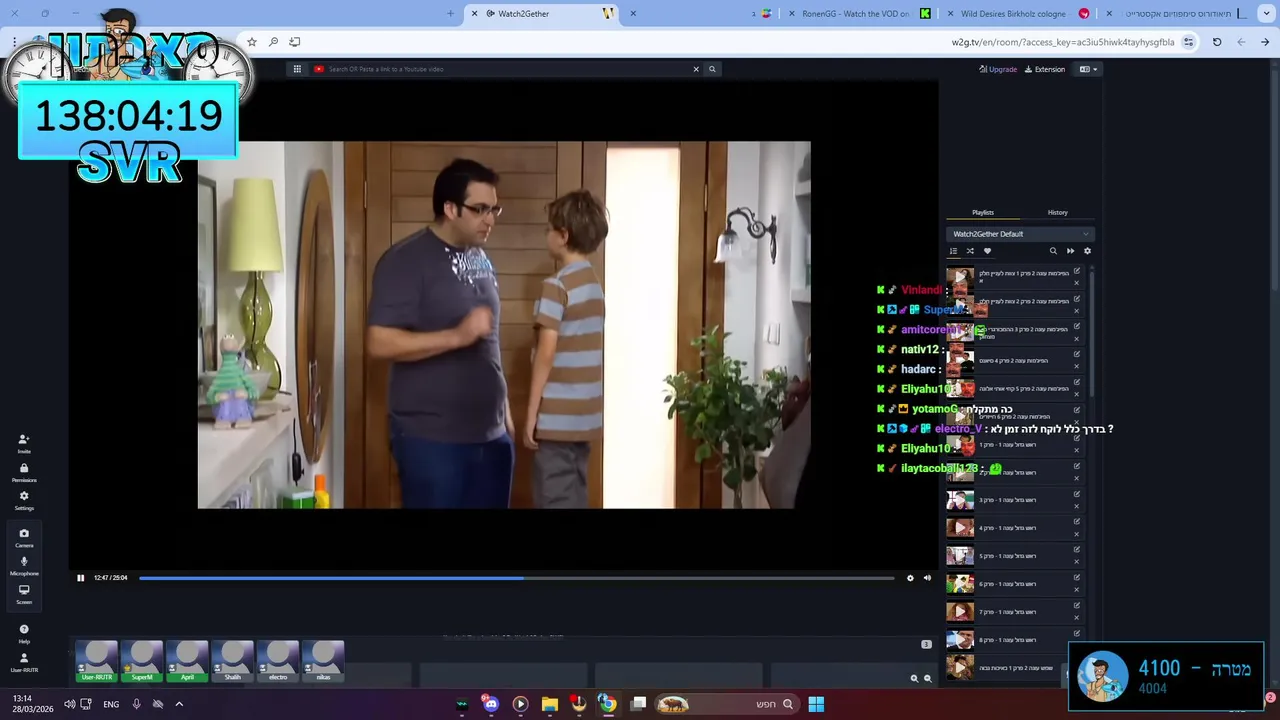Screen dimensions: 1280x720
Task: Click the playlist list-order icon
Action: [953, 251]
